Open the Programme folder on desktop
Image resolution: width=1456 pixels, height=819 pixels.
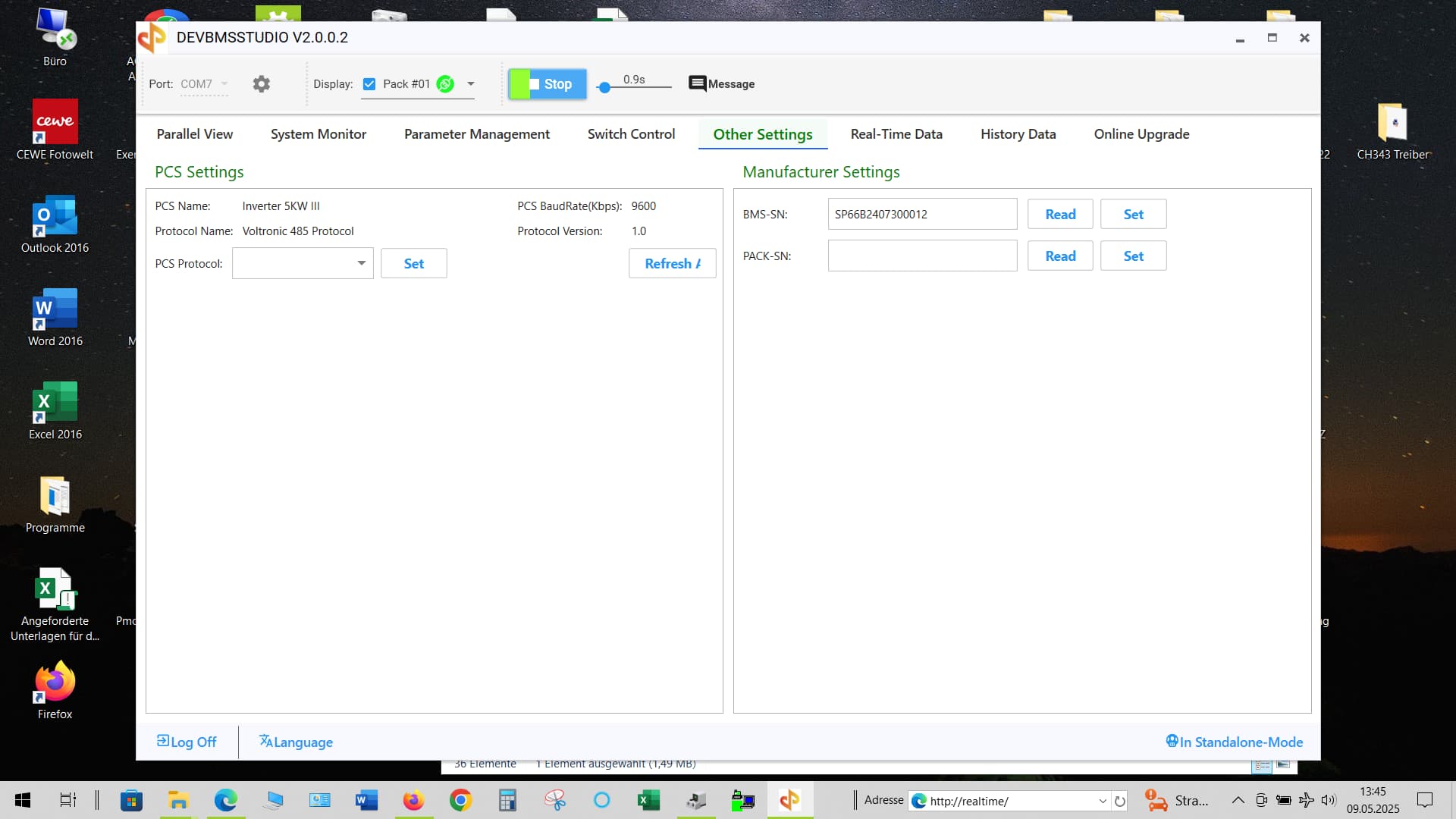pos(55,504)
